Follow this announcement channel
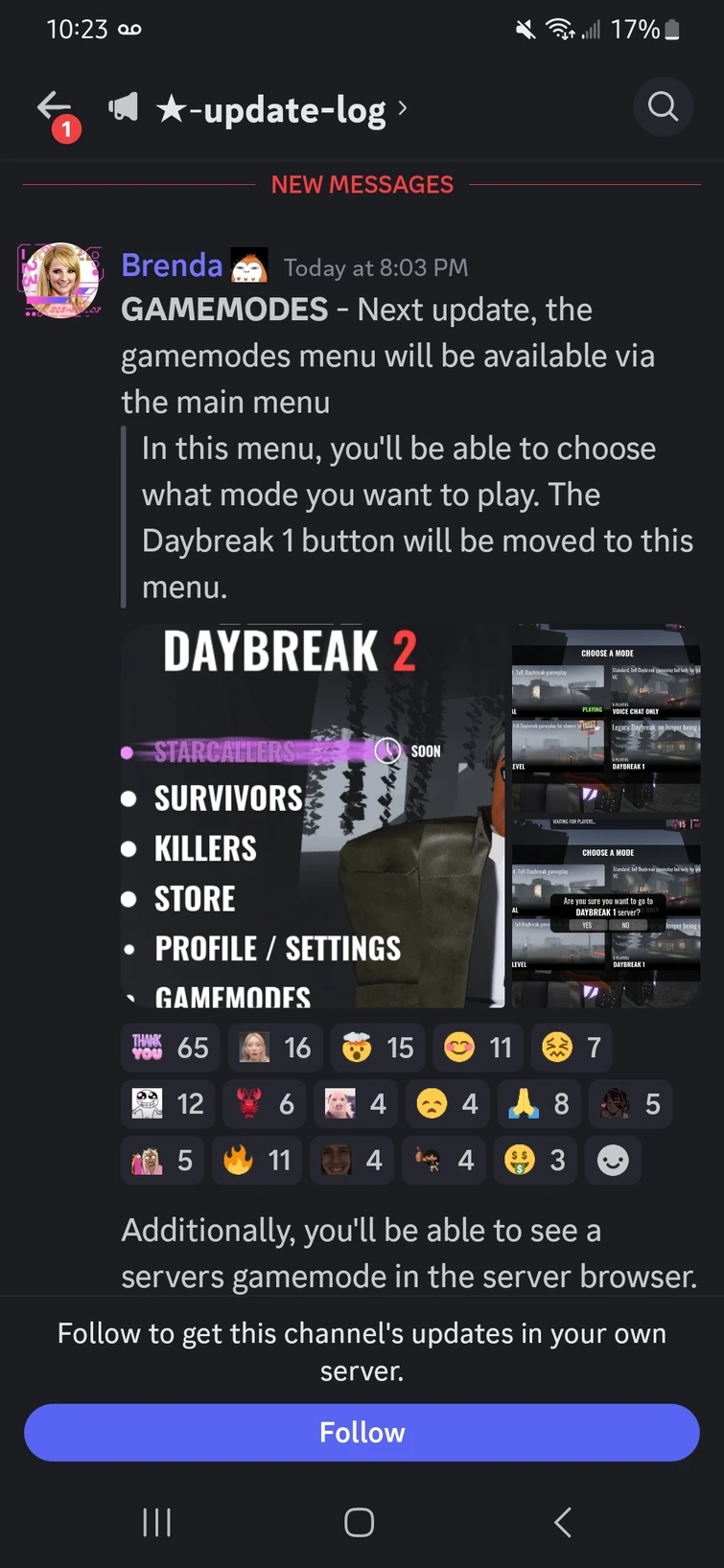 coord(362,1432)
